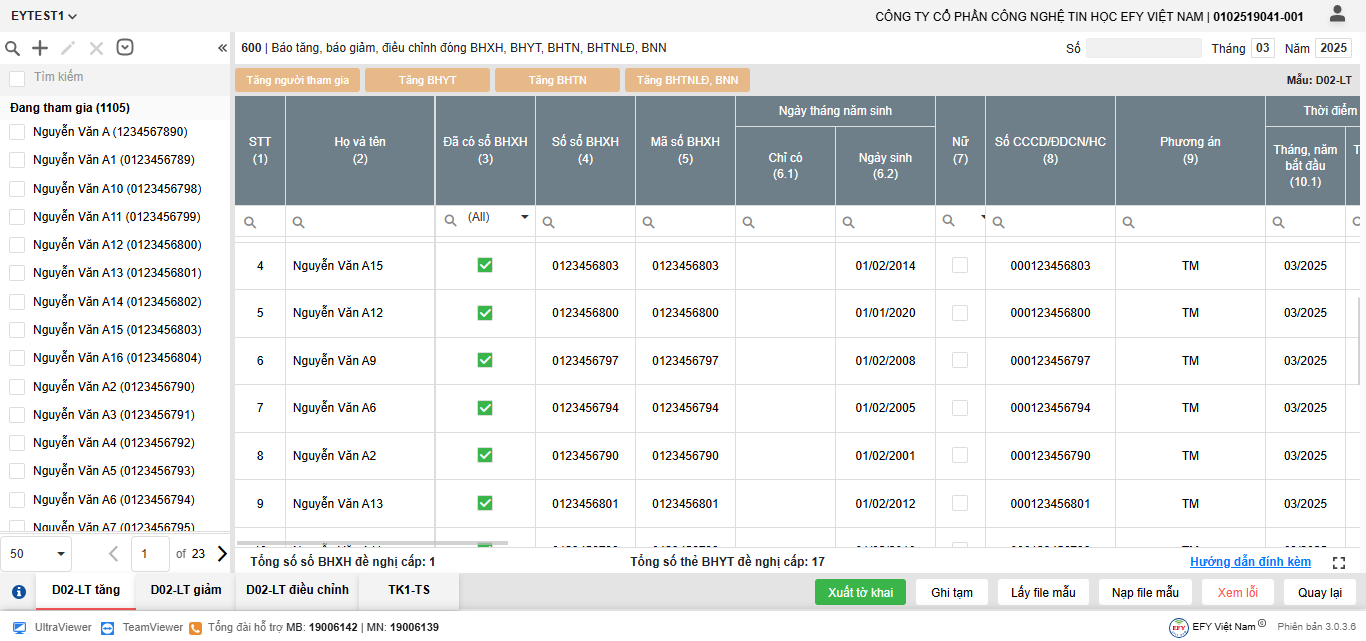1366x641 pixels.
Task: Switch to the D02-LT giảm tab
Action: pos(186,590)
